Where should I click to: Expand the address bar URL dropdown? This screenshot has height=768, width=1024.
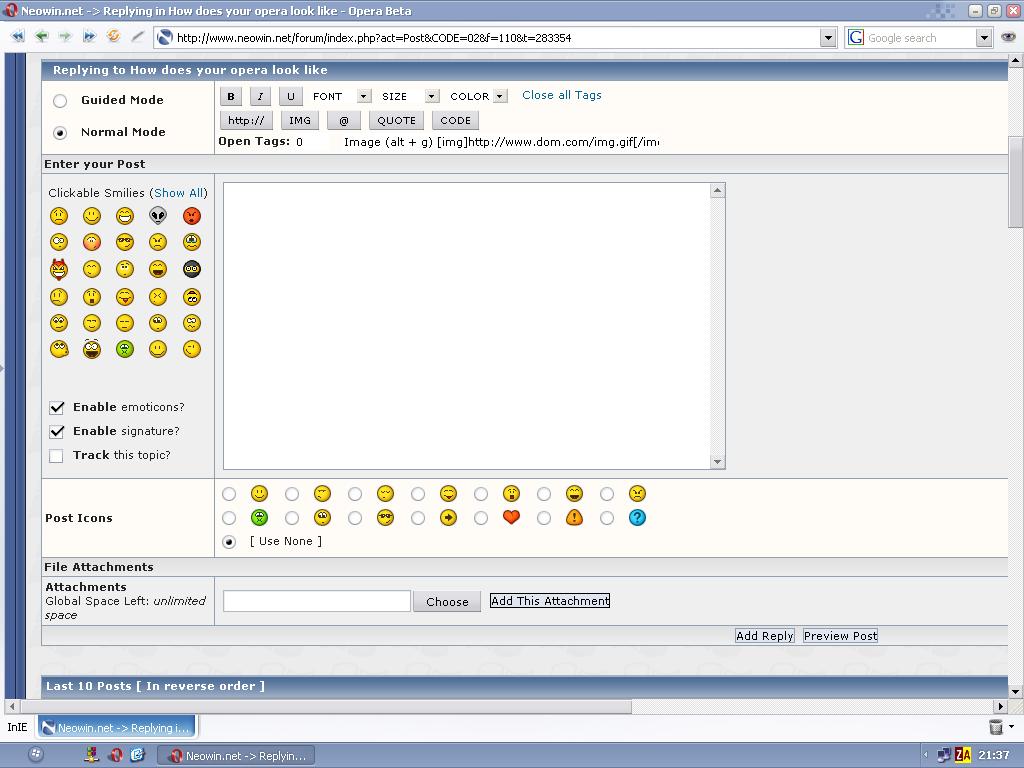(828, 38)
